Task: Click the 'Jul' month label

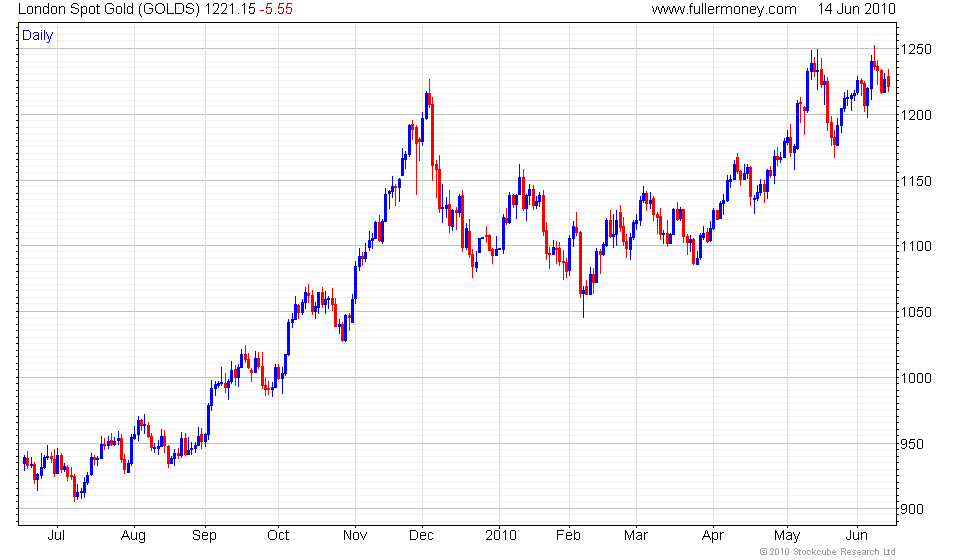Action: 56,535
